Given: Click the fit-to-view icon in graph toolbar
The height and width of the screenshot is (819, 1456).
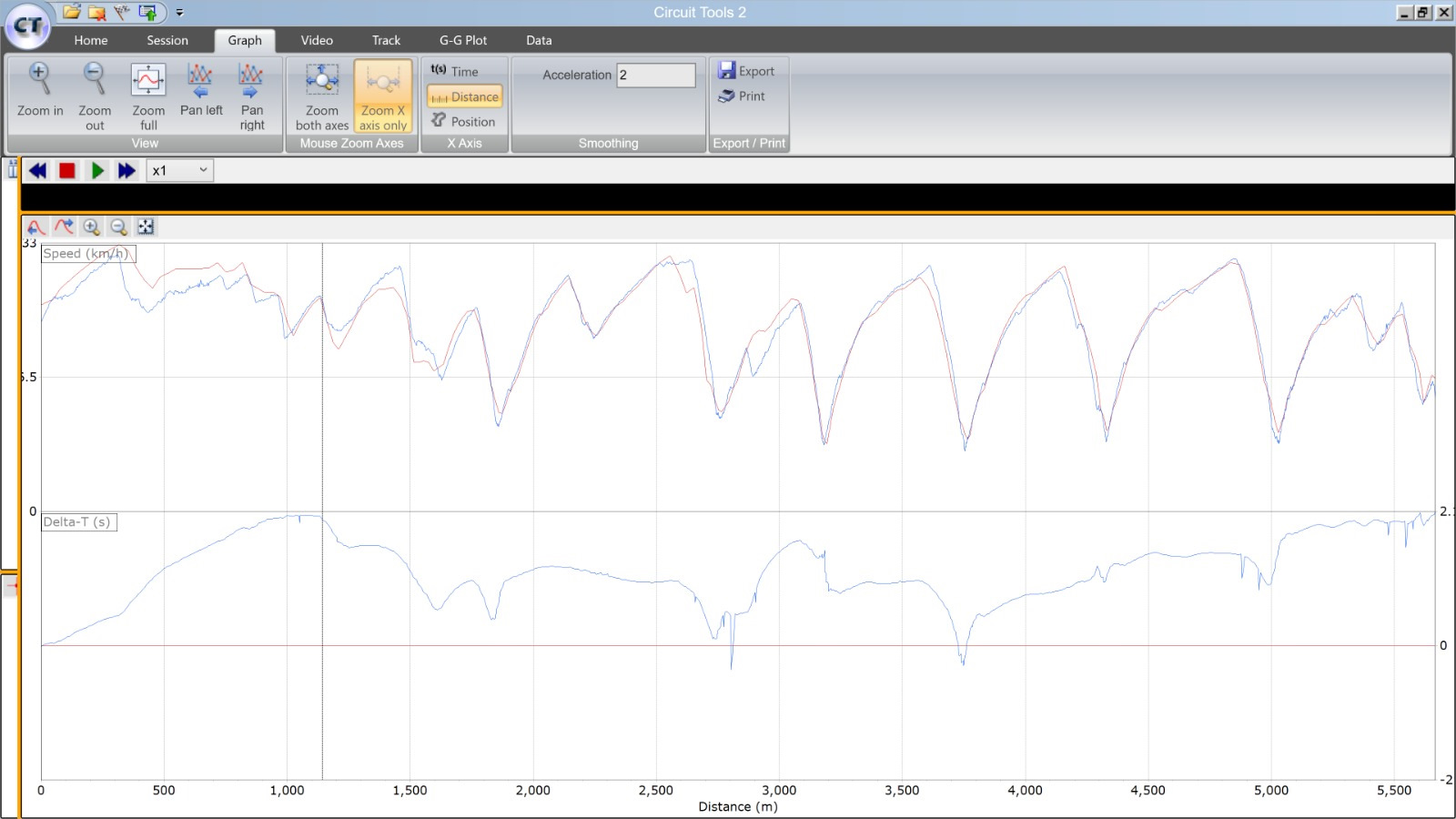Looking at the screenshot, I should tap(146, 227).
